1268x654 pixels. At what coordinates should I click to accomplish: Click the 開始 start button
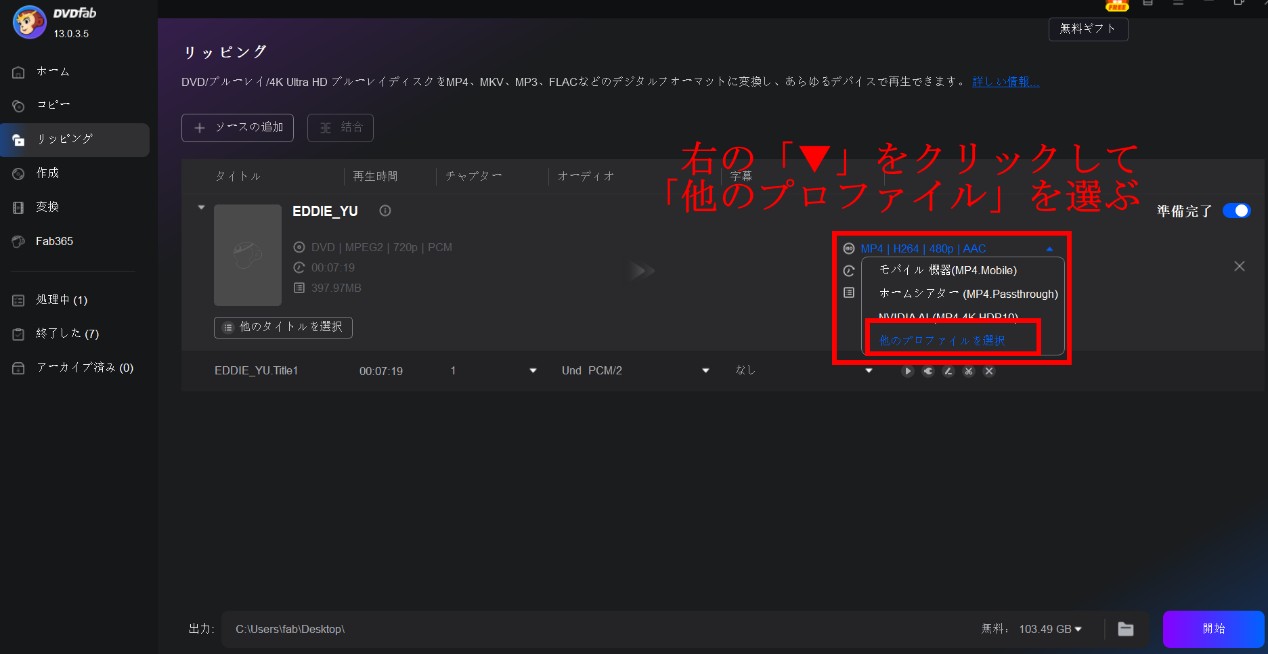1214,629
